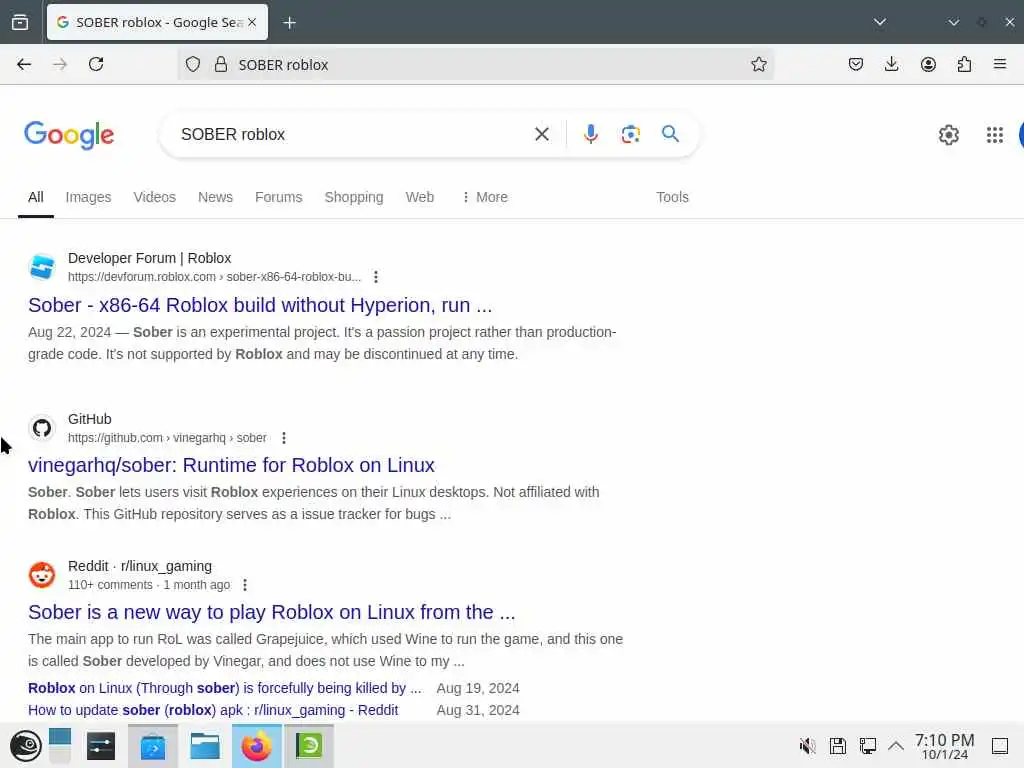The width and height of the screenshot is (1024, 768).
Task: Click the GitHub favicon
Action: pyautogui.click(x=42, y=428)
